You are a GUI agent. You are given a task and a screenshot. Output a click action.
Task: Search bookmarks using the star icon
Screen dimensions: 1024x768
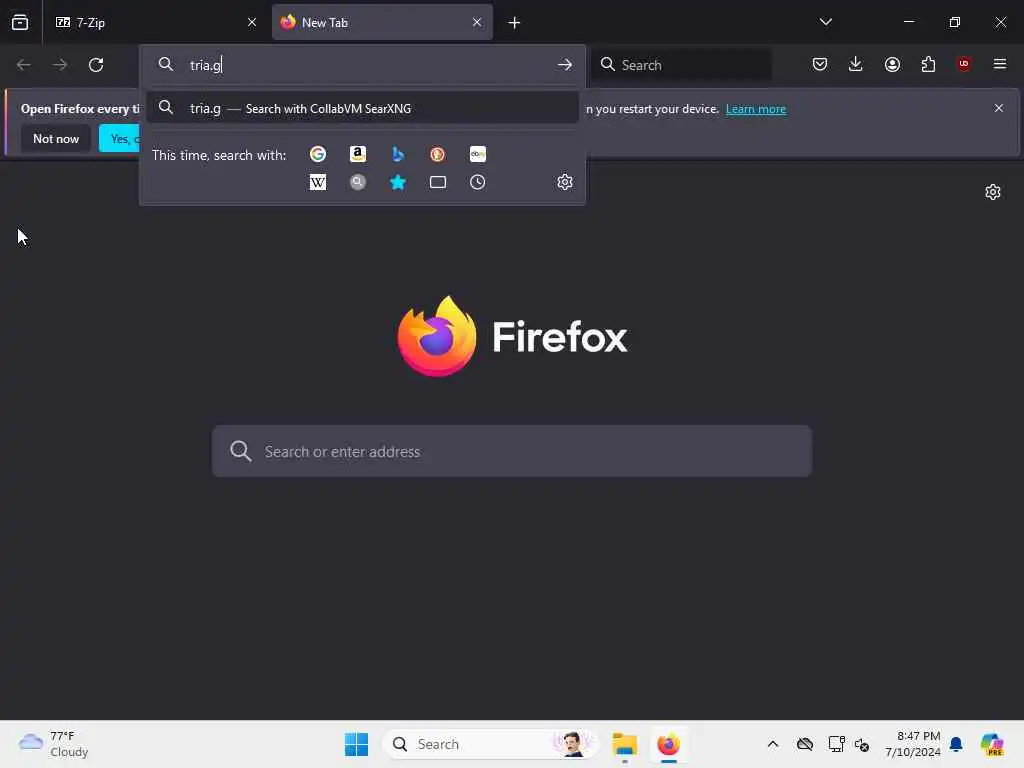398,182
